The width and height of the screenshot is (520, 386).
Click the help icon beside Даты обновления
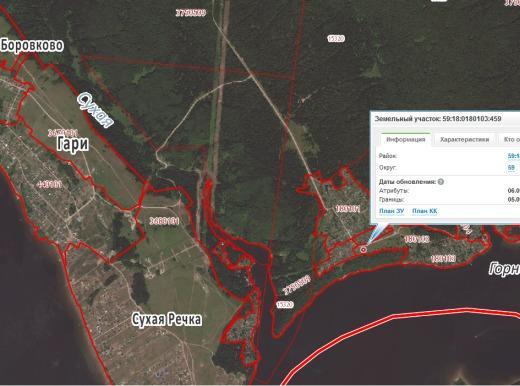tap(441, 182)
